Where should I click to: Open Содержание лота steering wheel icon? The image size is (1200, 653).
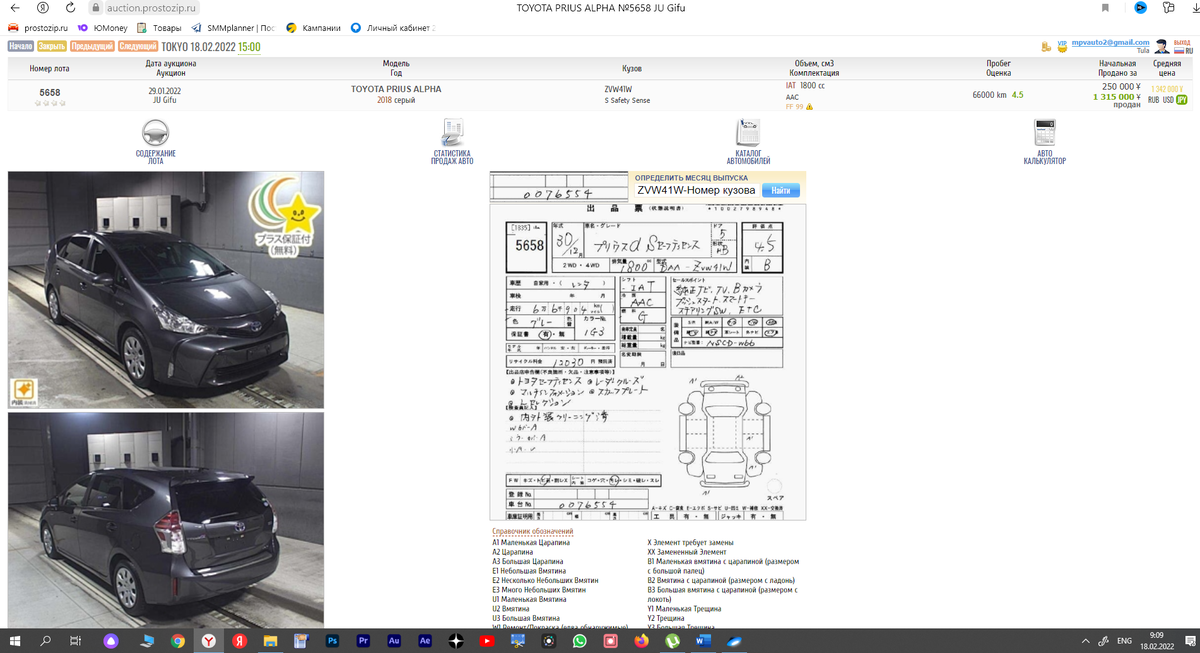pos(155,132)
